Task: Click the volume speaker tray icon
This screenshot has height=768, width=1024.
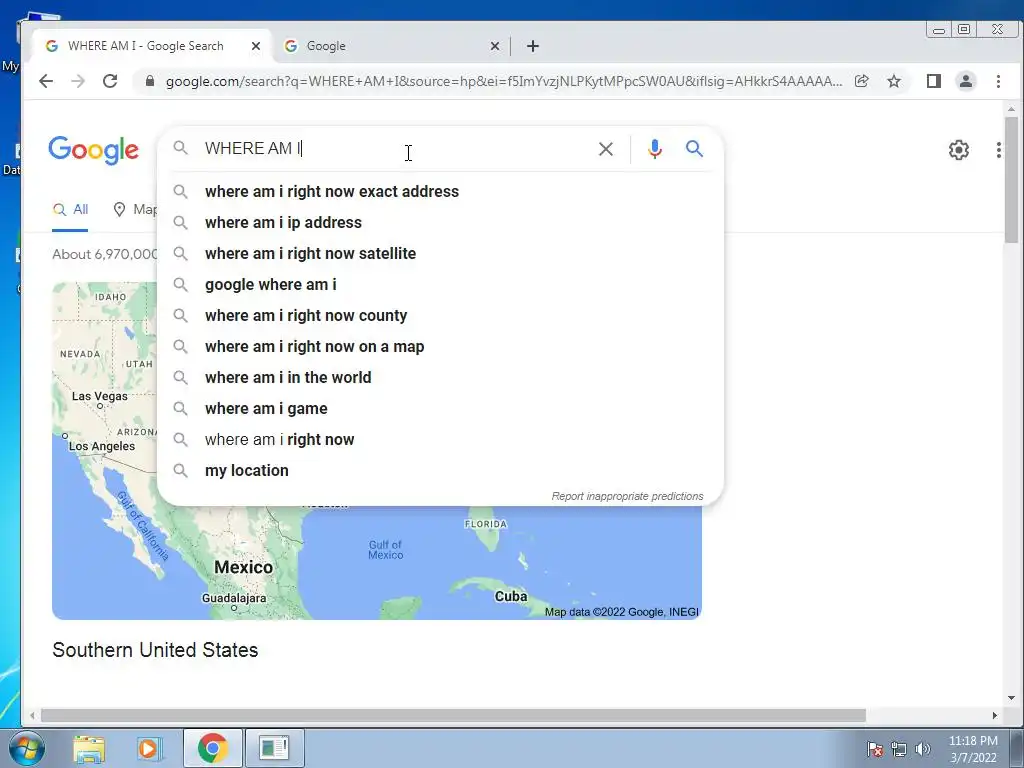Action: click(x=922, y=749)
